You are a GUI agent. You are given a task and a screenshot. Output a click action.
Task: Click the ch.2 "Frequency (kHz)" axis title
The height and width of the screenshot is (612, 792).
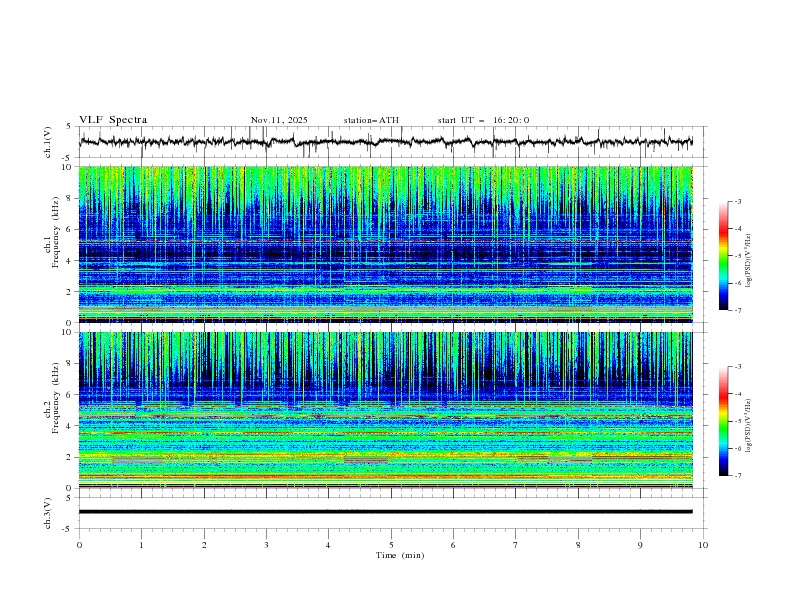(56, 398)
